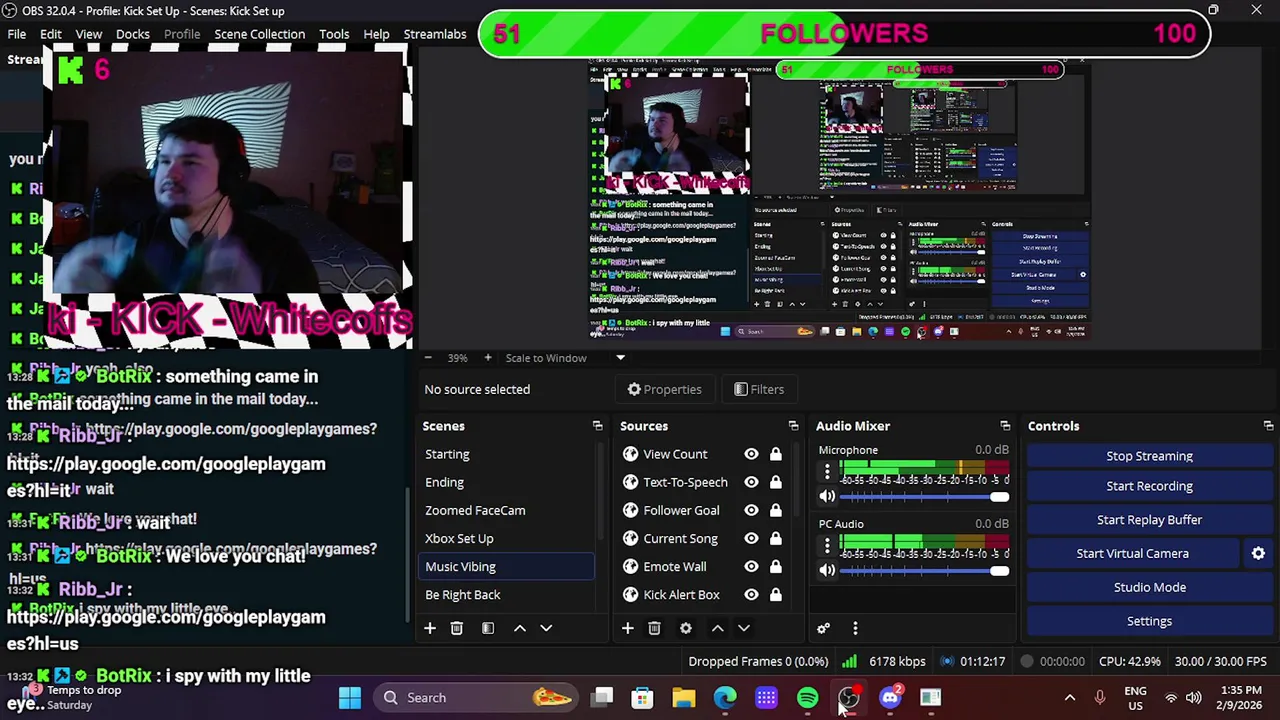The width and height of the screenshot is (1280, 720).
Task: Open Spotify from the taskbar
Action: pos(807,698)
